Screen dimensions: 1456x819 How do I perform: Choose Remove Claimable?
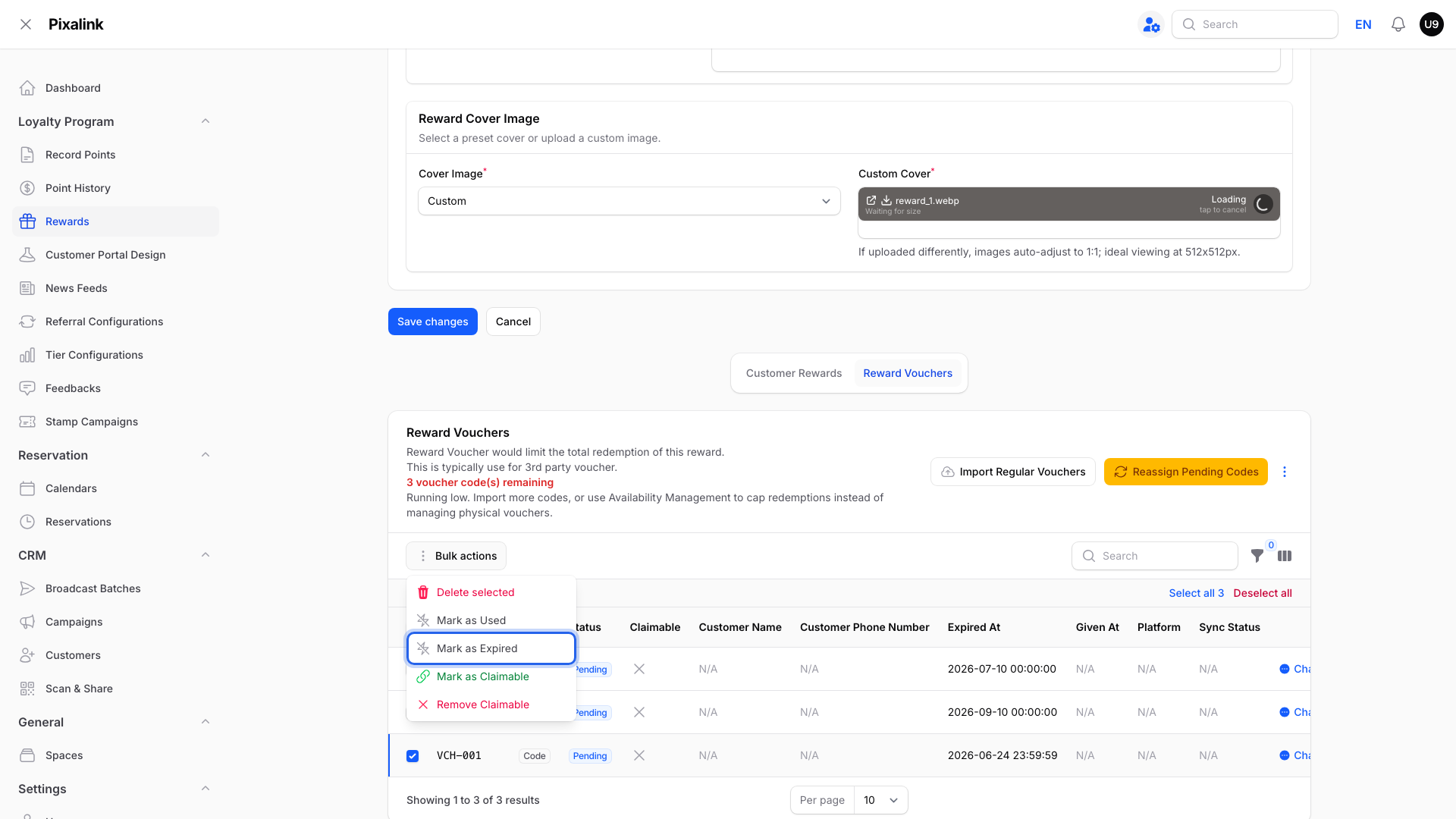point(491,704)
